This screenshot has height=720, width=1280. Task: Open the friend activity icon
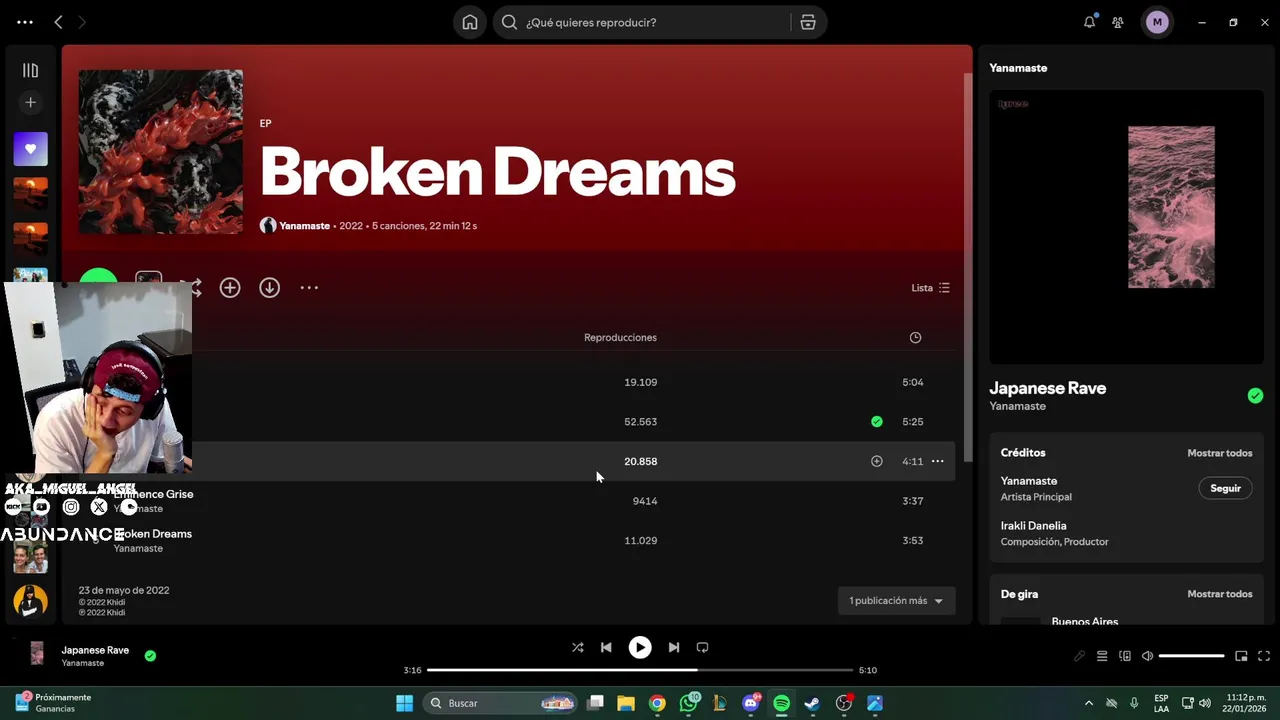[1118, 22]
